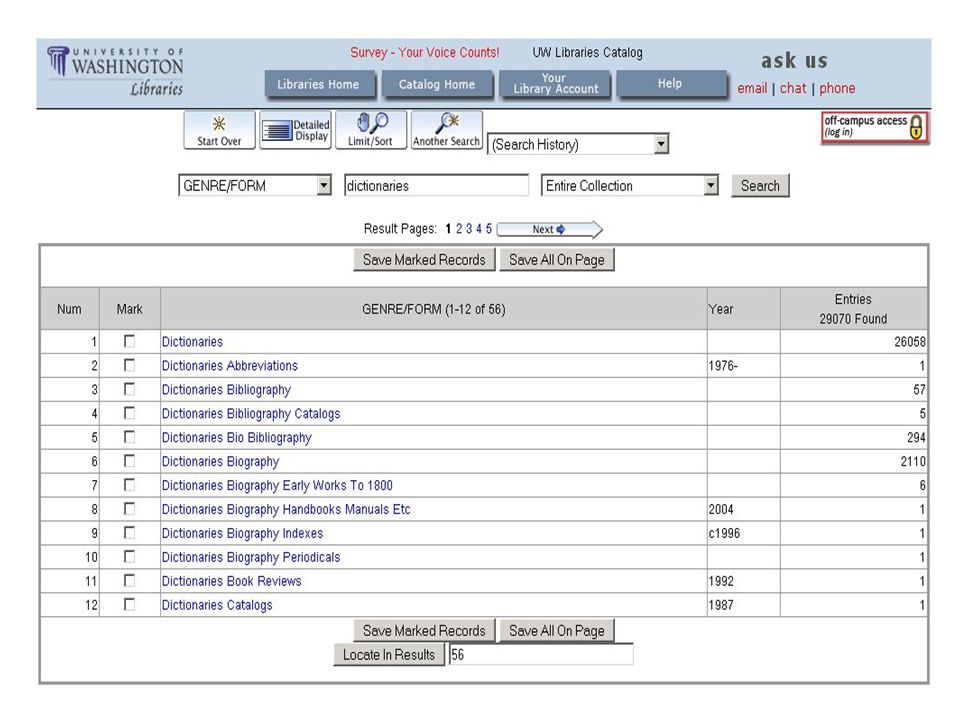Click the Locate In Results button
960x720 pixels.
click(389, 654)
